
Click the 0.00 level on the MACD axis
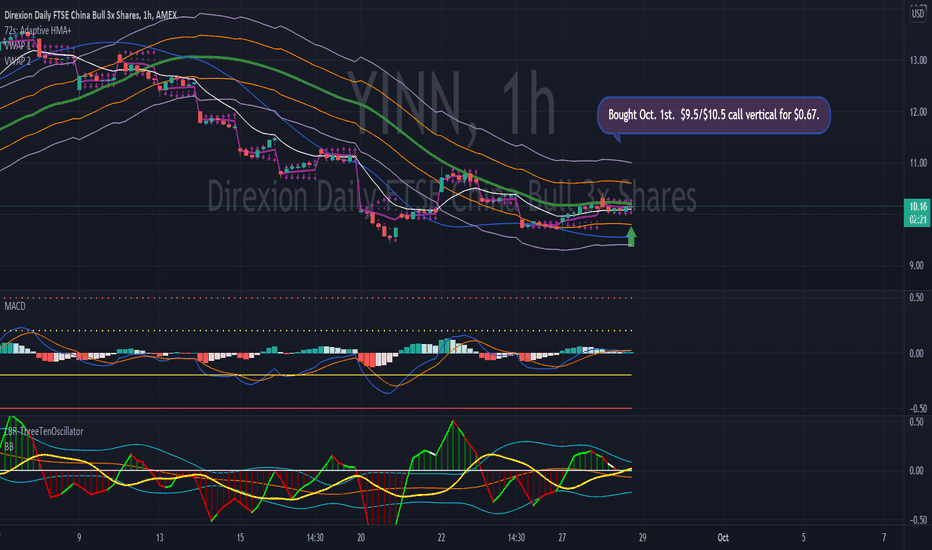917,353
